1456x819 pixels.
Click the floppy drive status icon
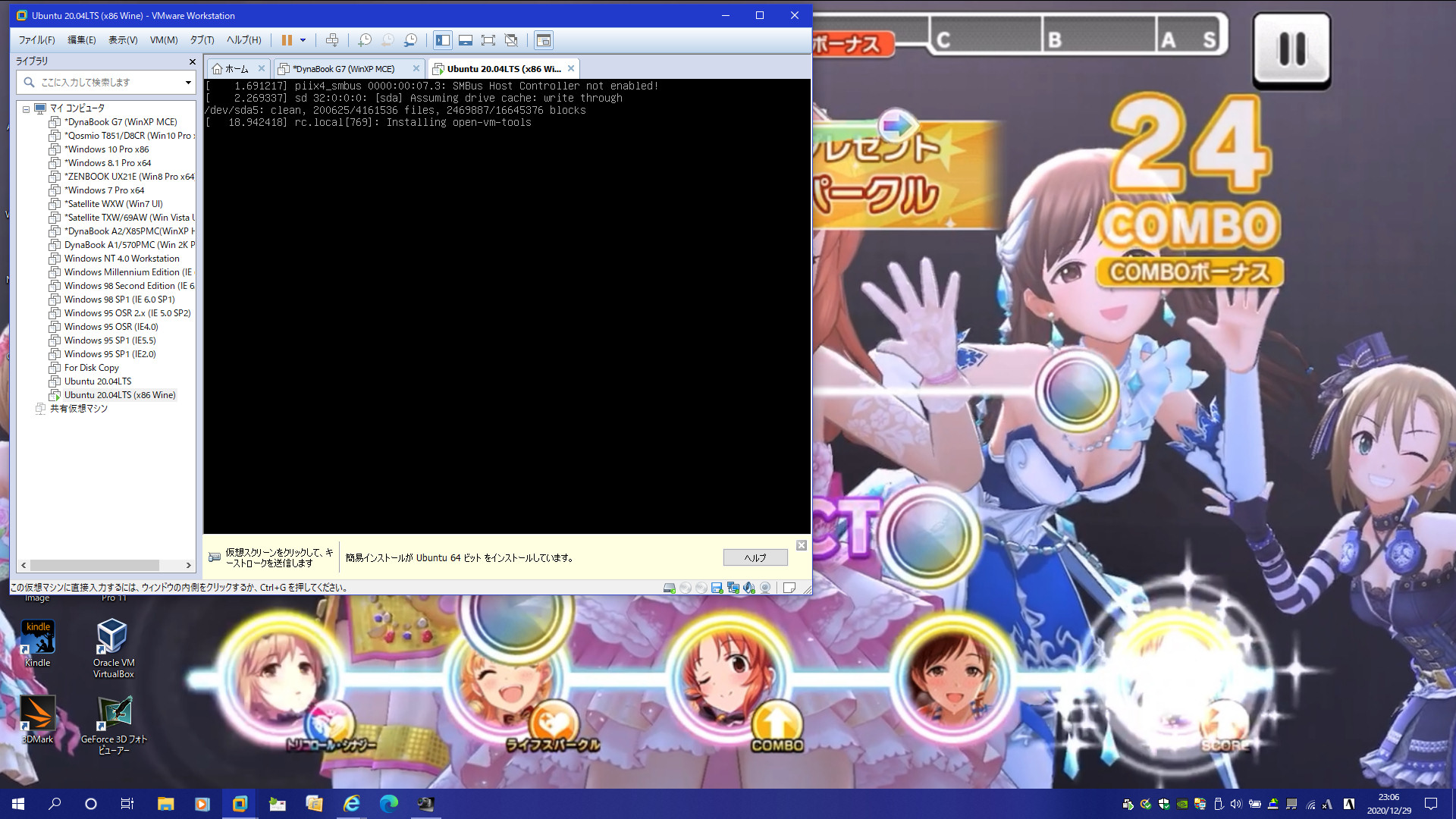click(x=717, y=588)
